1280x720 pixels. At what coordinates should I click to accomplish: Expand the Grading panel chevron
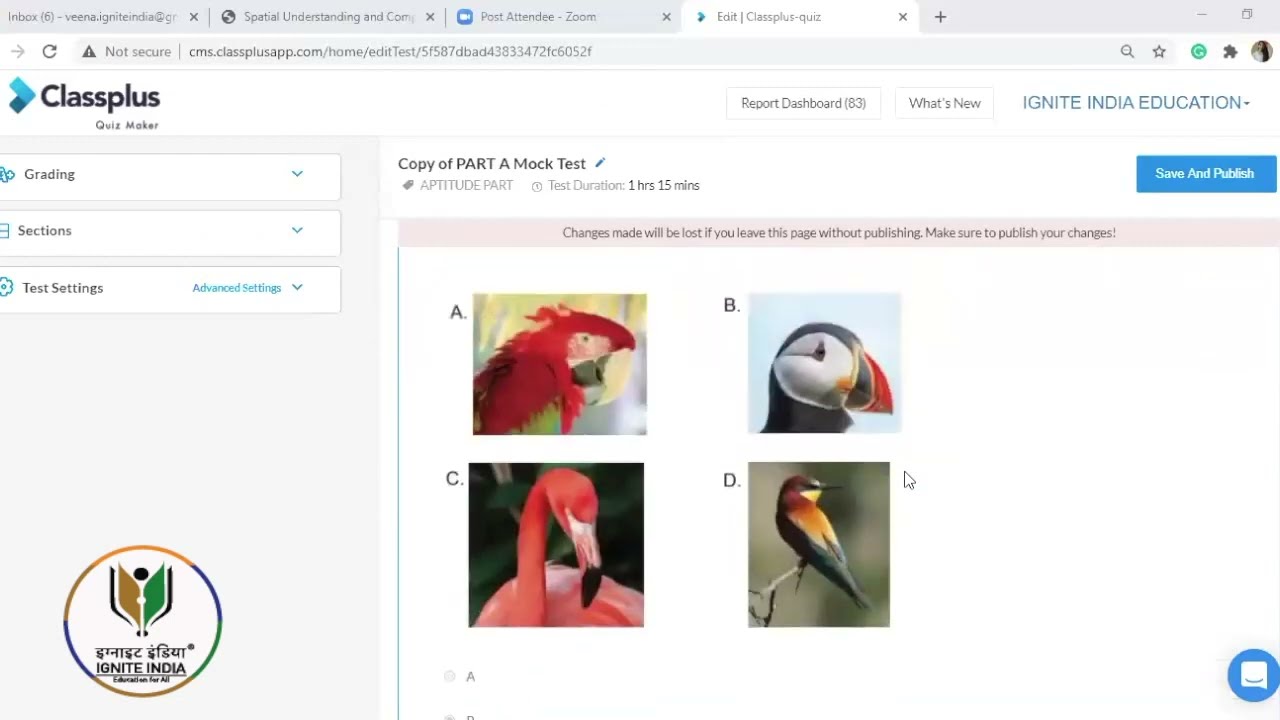[x=297, y=174]
